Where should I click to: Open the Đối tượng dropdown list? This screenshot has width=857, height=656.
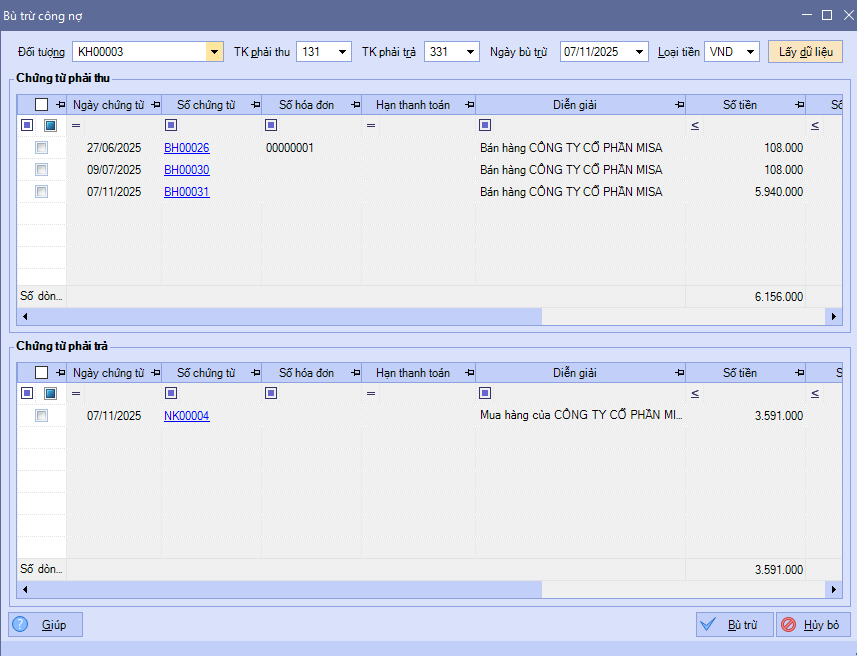pos(214,52)
